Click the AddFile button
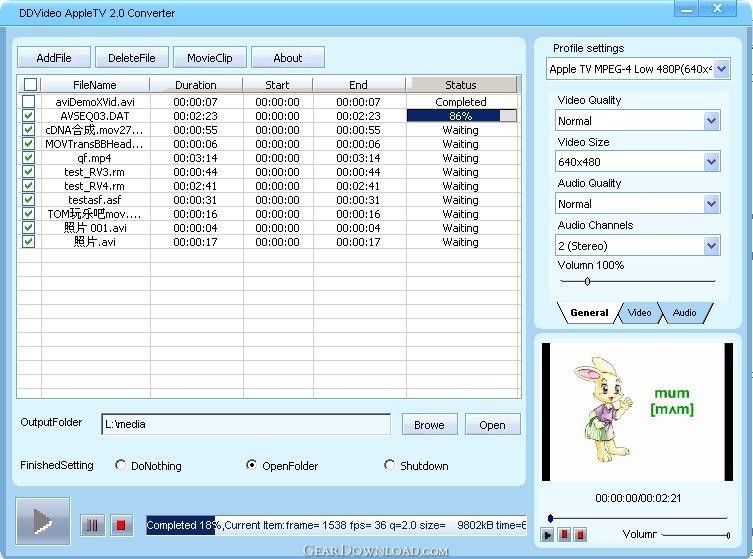 [x=54, y=58]
